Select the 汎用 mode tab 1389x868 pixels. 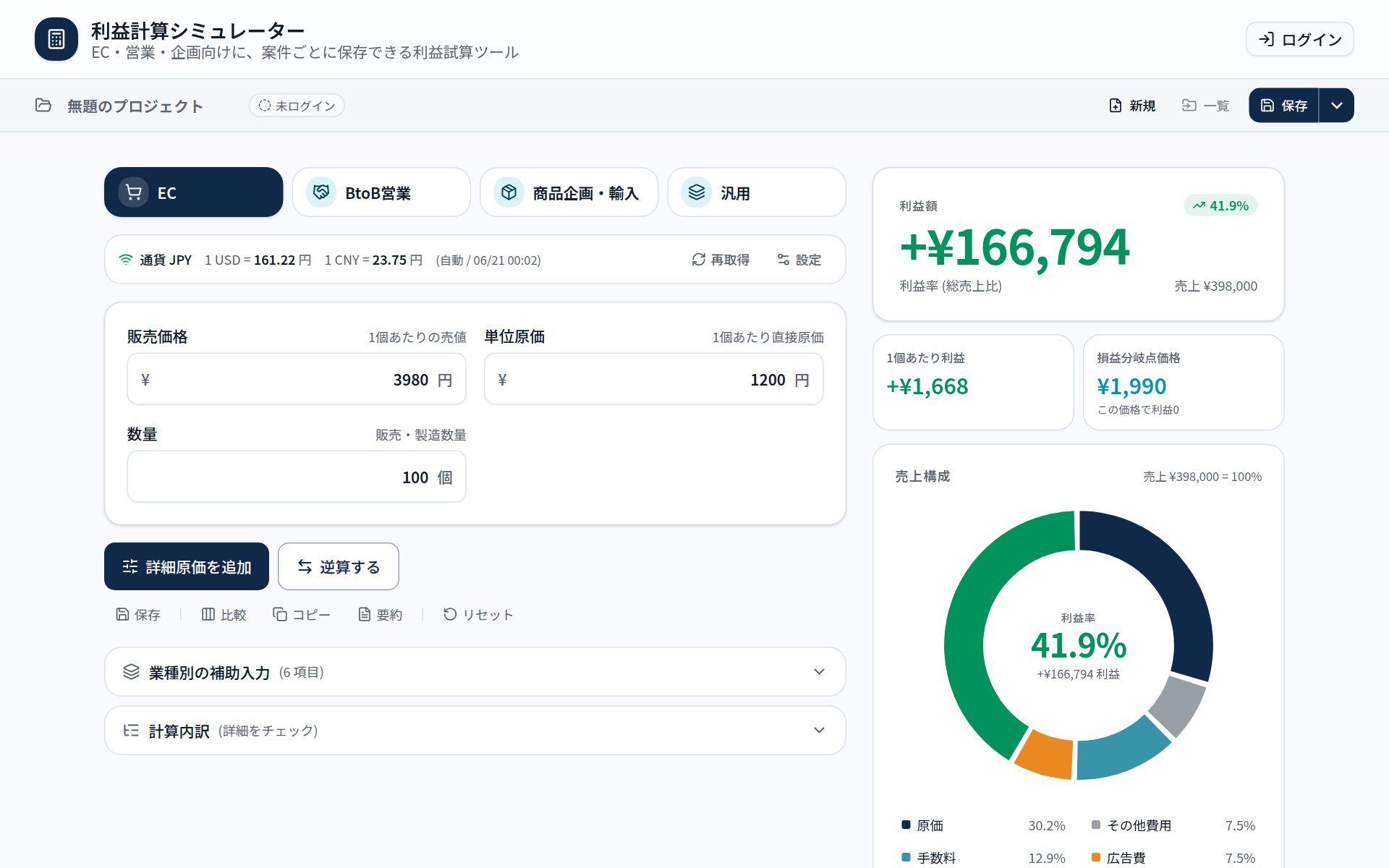(x=757, y=192)
